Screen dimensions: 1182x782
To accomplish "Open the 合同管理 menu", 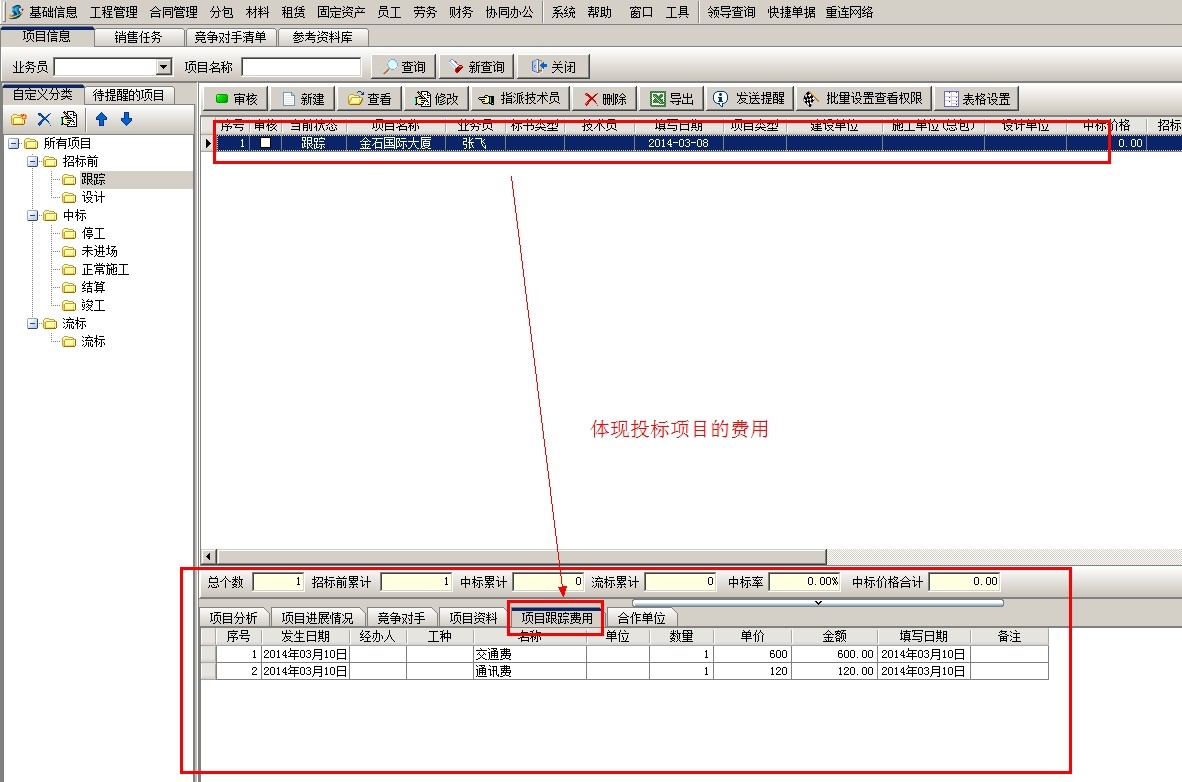I will pos(173,12).
